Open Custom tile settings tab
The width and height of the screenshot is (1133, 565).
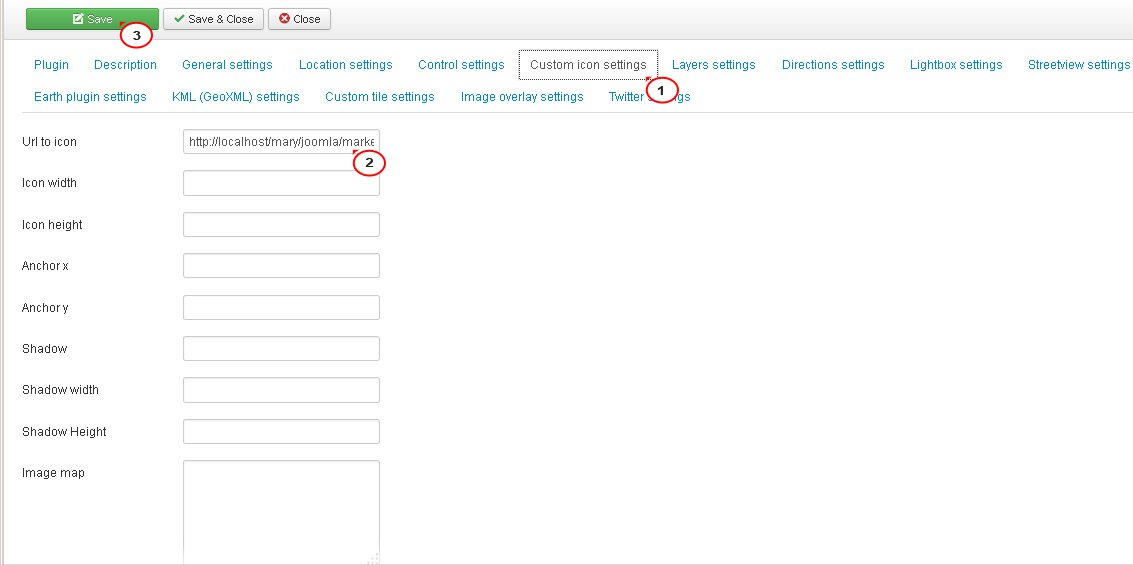[x=379, y=96]
